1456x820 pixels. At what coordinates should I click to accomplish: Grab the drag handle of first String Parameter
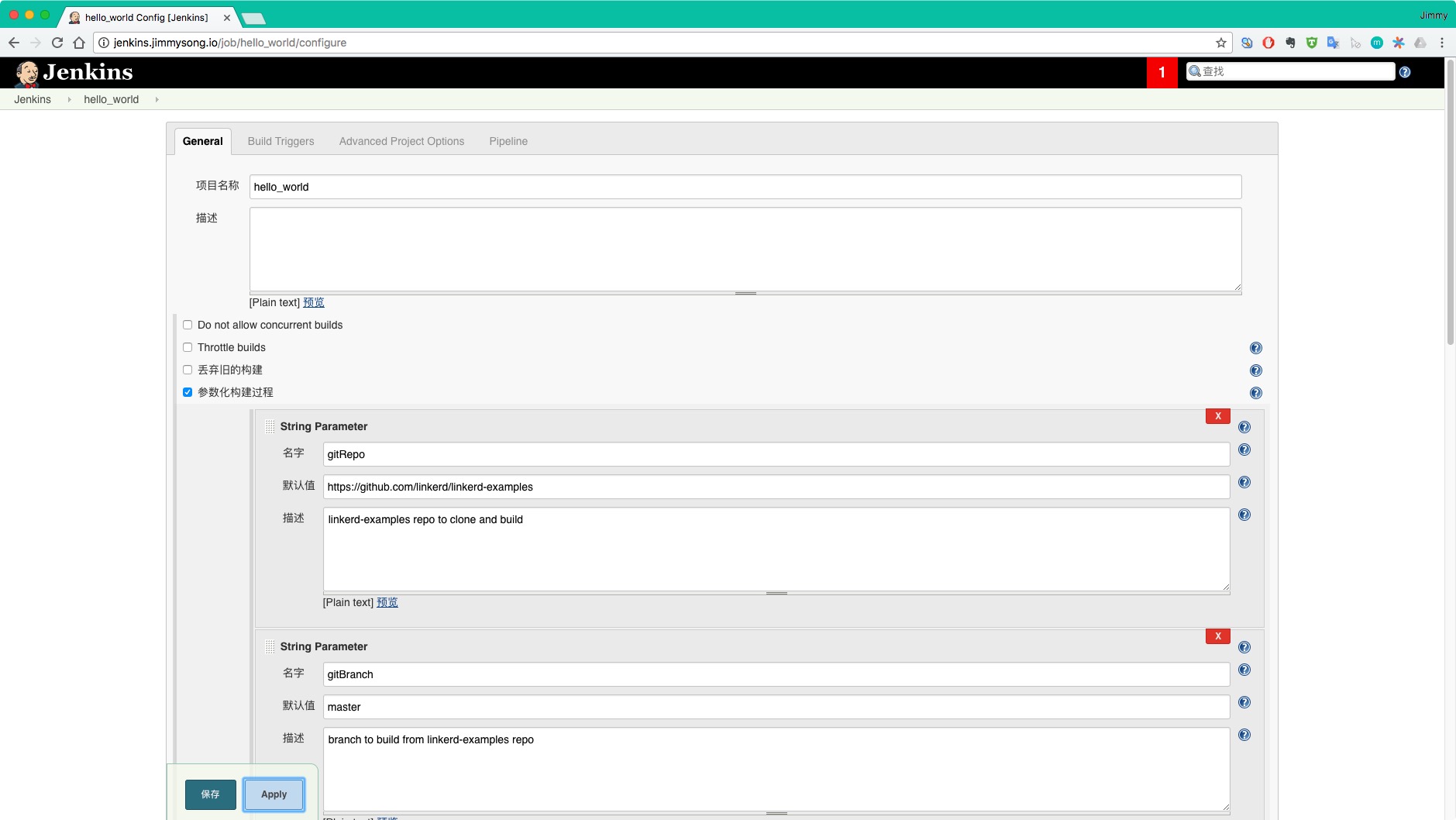270,427
